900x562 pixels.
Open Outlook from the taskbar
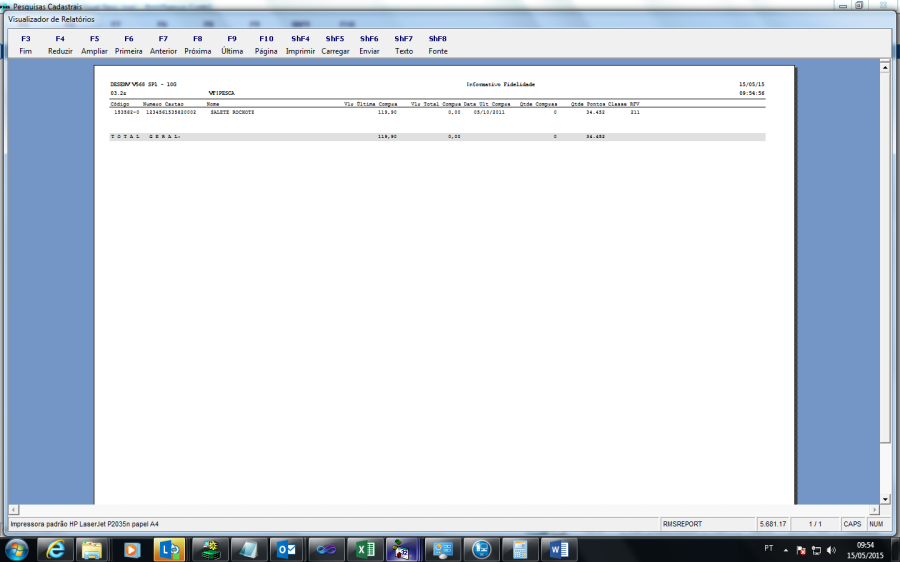(286, 550)
